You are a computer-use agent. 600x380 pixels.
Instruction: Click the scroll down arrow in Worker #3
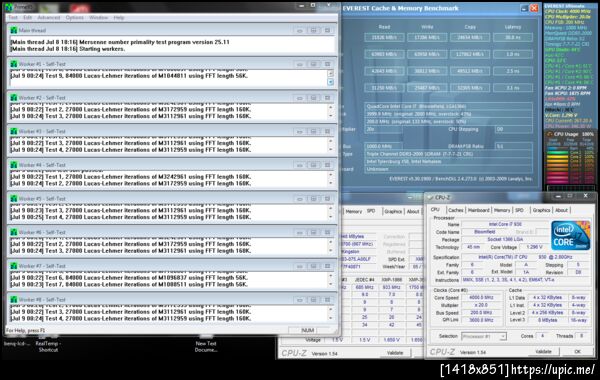pos(331,150)
